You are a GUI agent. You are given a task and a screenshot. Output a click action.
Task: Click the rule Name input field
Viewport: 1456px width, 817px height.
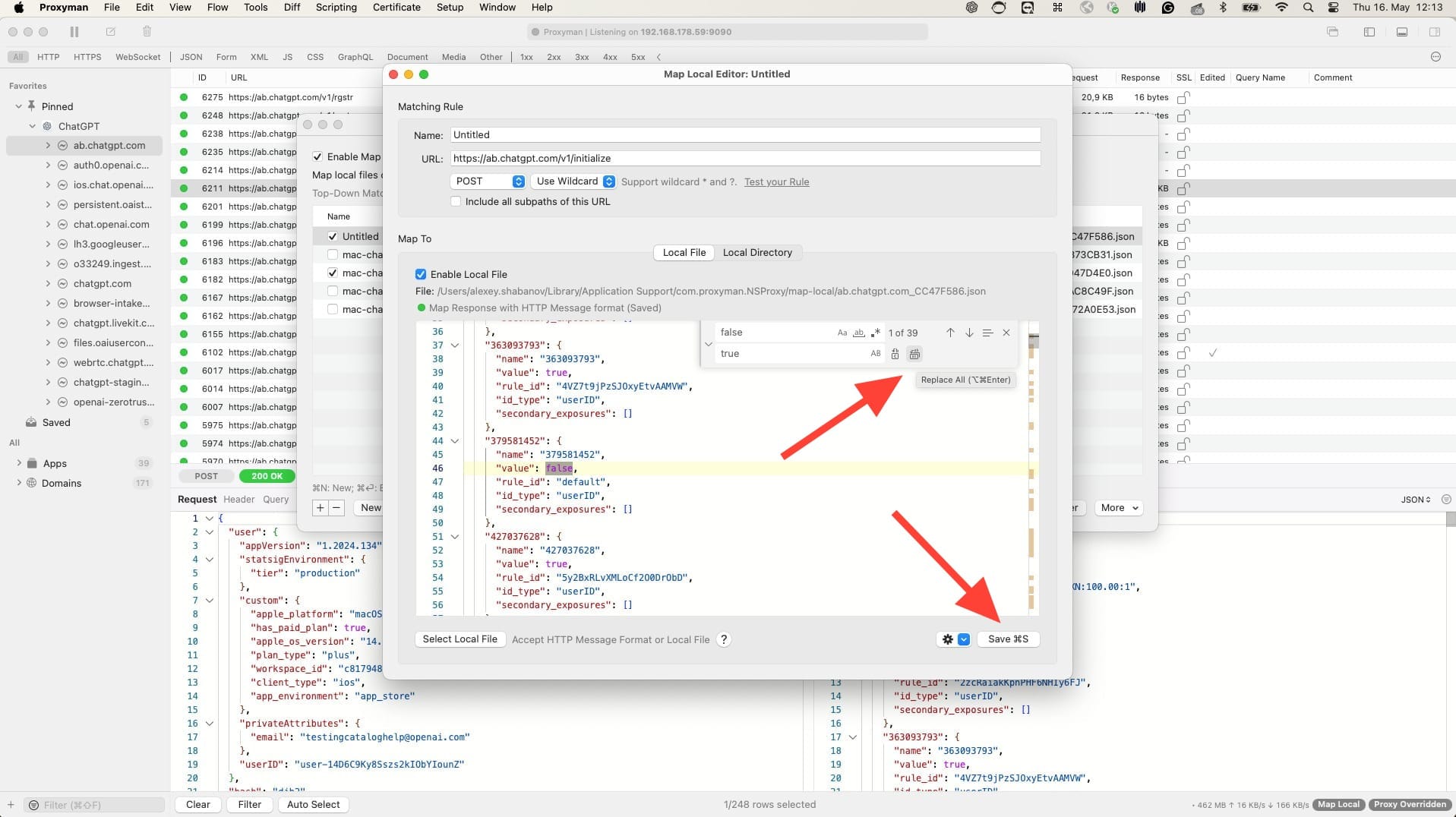pyautogui.click(x=745, y=135)
